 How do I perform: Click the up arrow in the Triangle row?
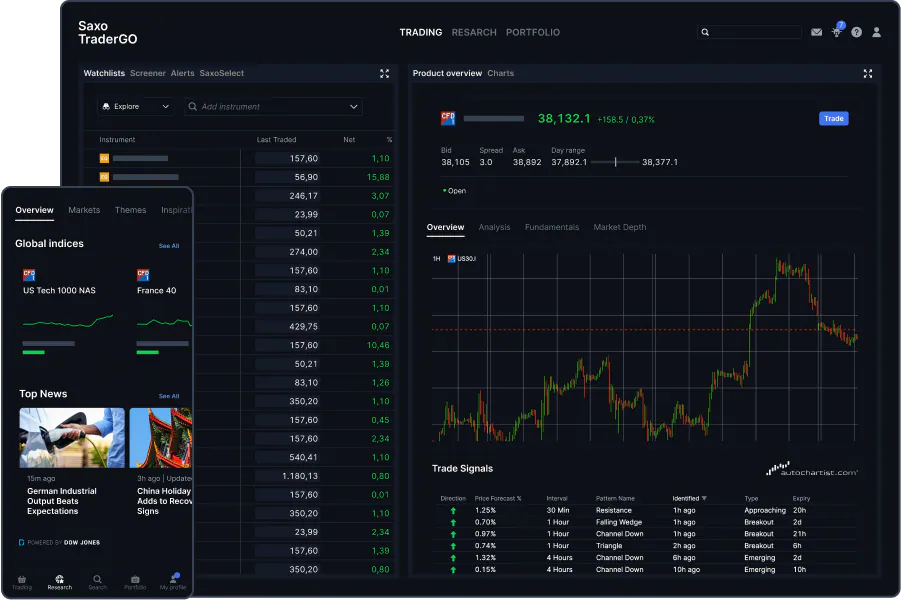click(453, 546)
